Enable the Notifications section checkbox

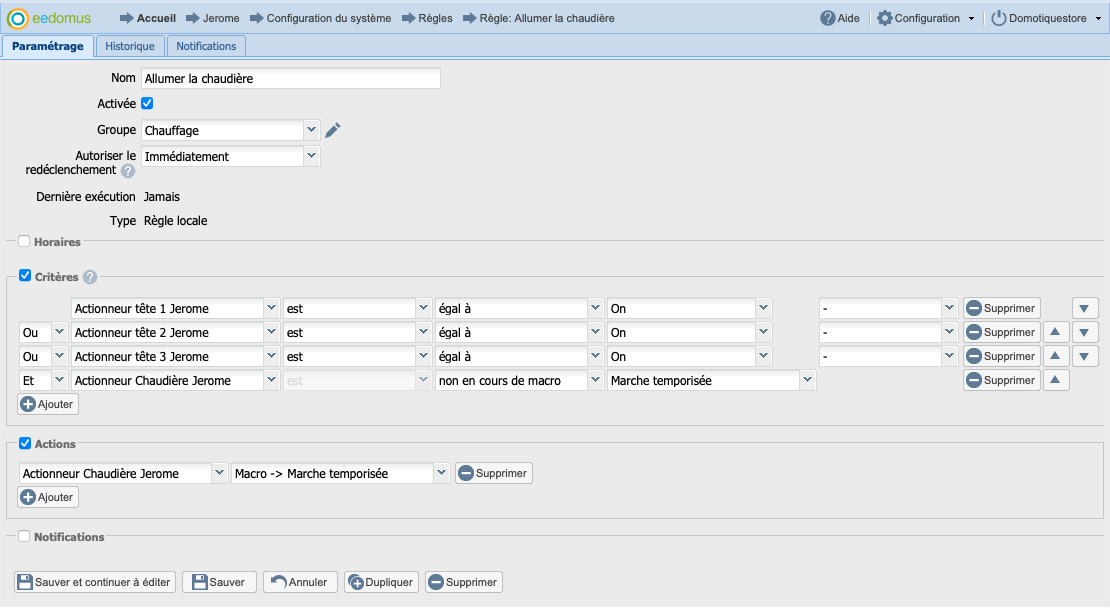coord(24,536)
